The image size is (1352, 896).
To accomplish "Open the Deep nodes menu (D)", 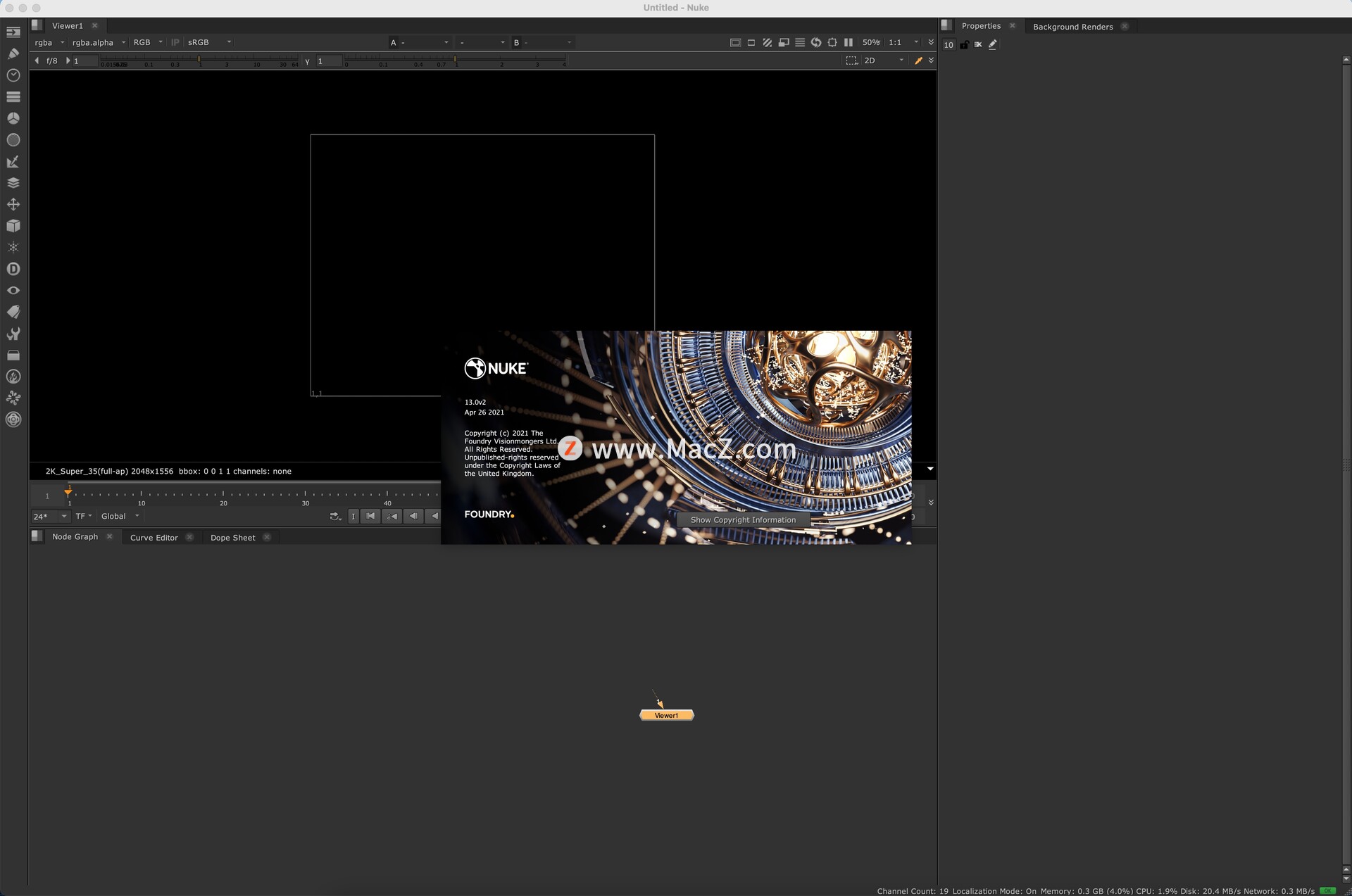I will [13, 269].
